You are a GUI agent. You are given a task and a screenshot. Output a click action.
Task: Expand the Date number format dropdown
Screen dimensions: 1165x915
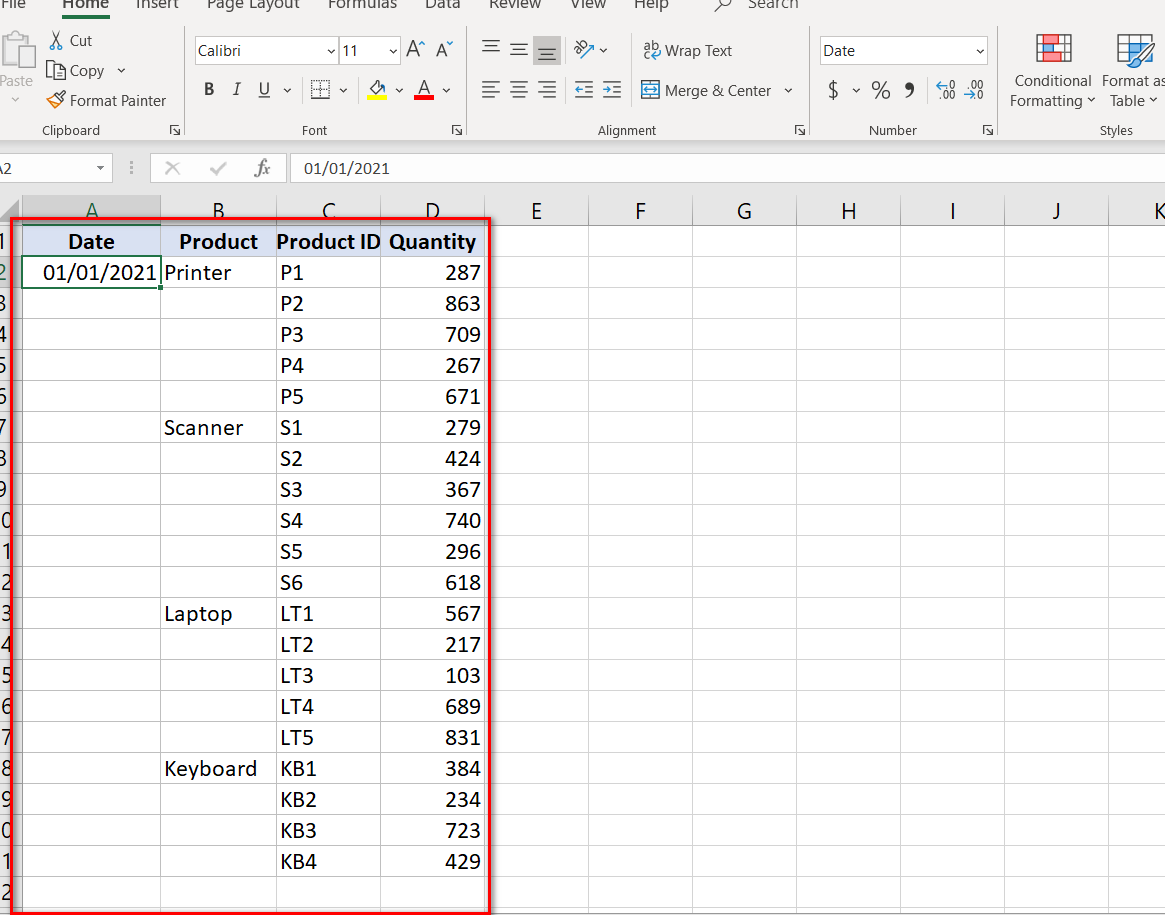point(979,51)
